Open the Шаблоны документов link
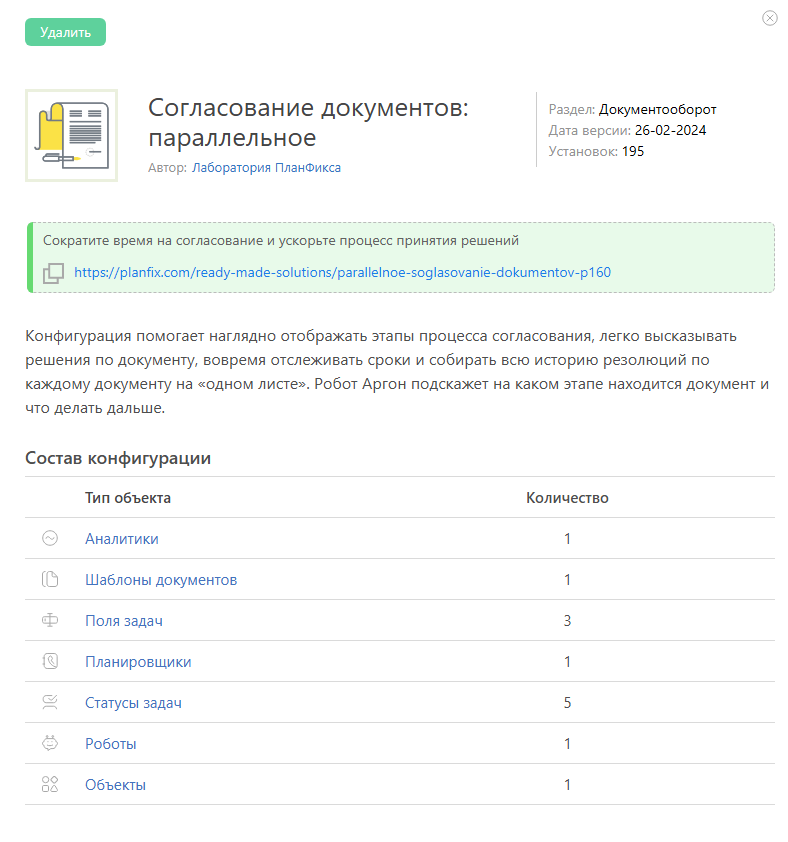Screen dimensions: 788x842 pyautogui.click(x=161, y=579)
